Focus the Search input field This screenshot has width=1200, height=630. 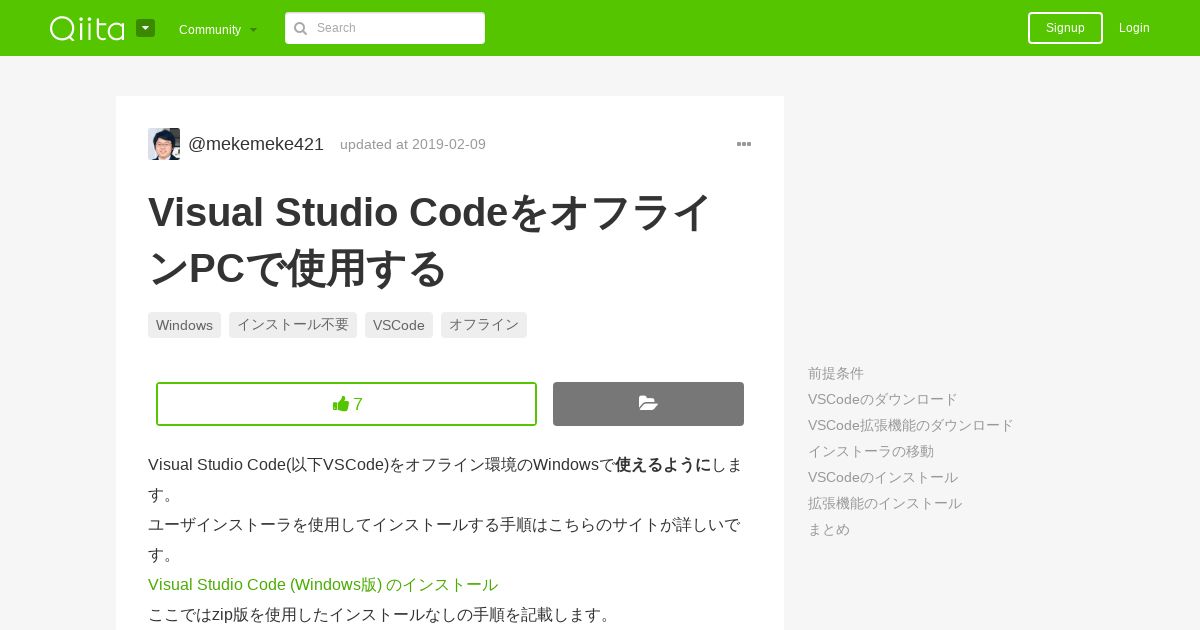[385, 28]
